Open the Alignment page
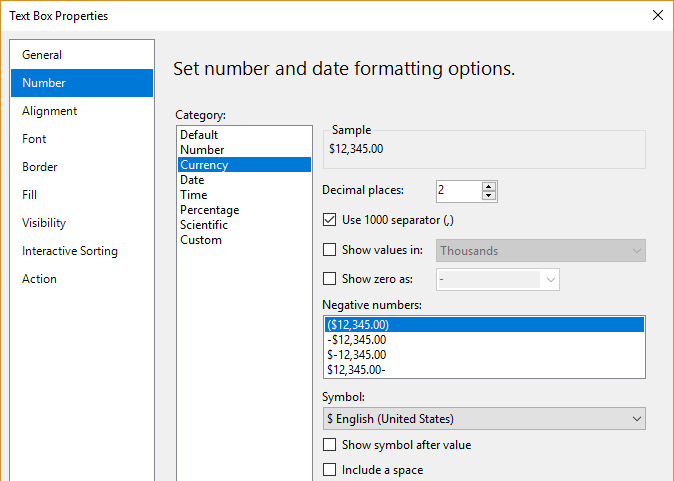The image size is (674, 481). (x=50, y=111)
